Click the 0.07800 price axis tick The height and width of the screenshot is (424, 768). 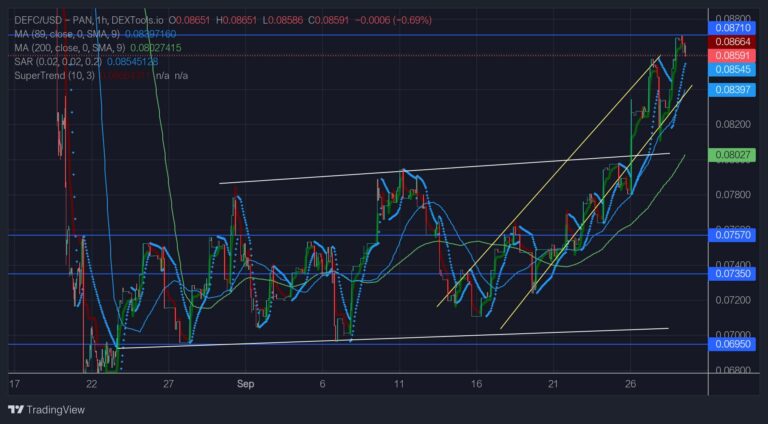coord(733,195)
